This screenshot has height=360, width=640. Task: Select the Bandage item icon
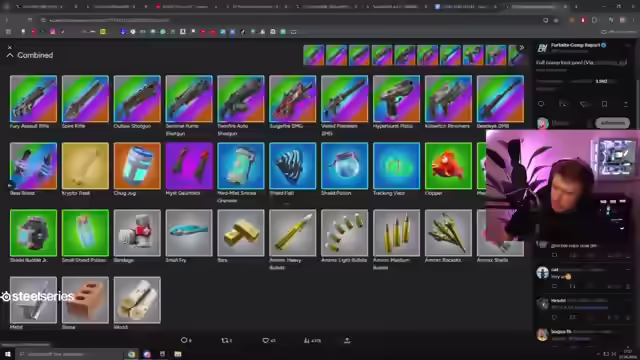(x=137, y=233)
